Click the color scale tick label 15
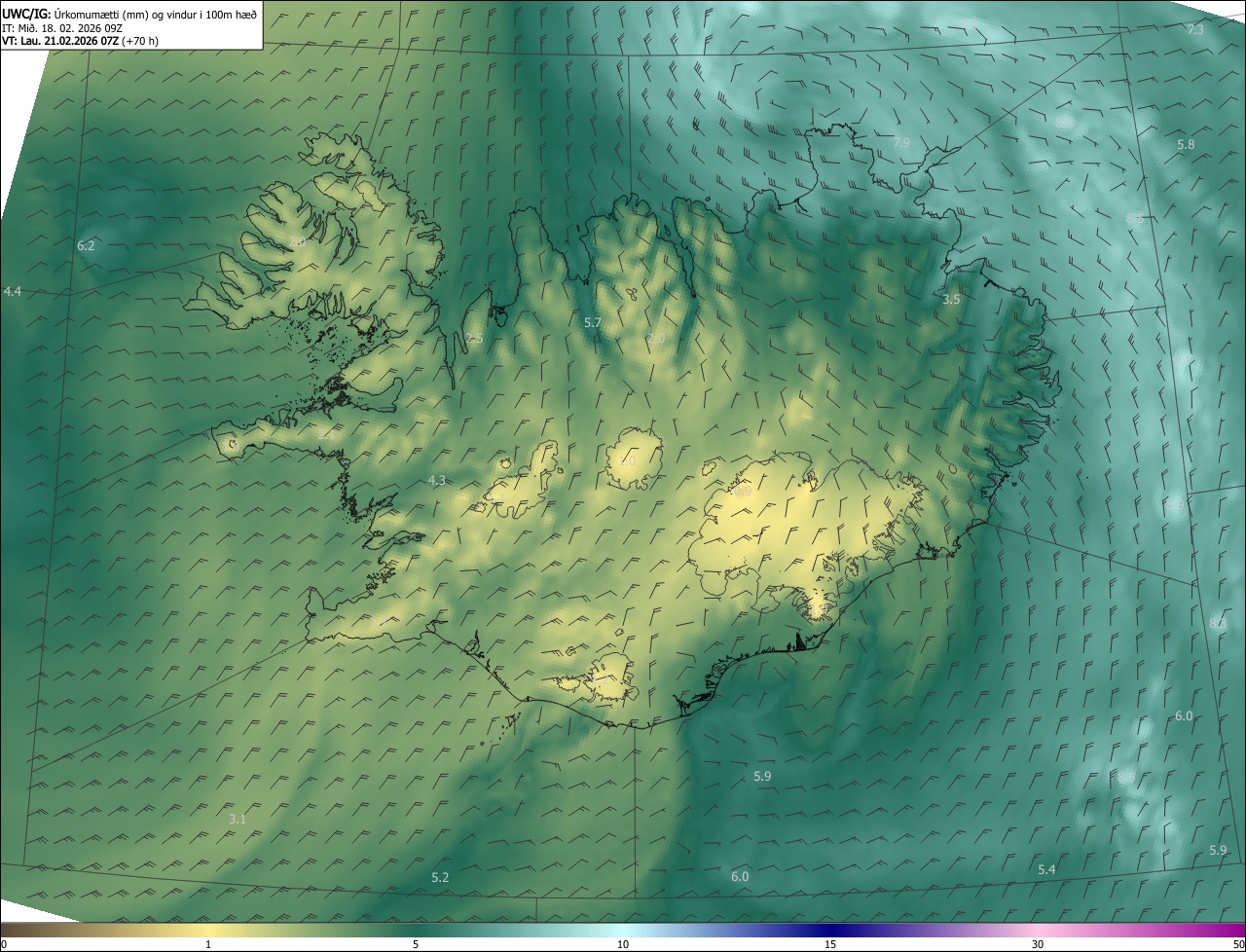This screenshot has height=952, width=1246. (x=830, y=944)
